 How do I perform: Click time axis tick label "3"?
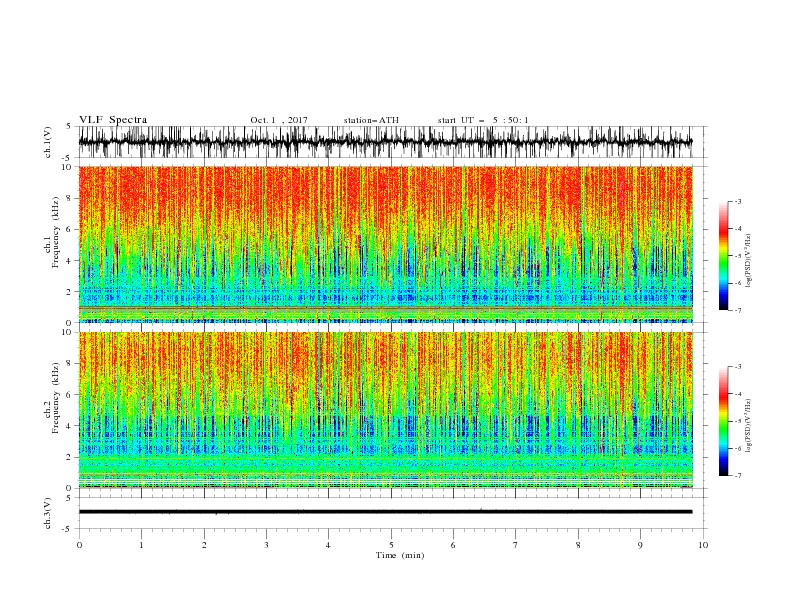pos(266,545)
